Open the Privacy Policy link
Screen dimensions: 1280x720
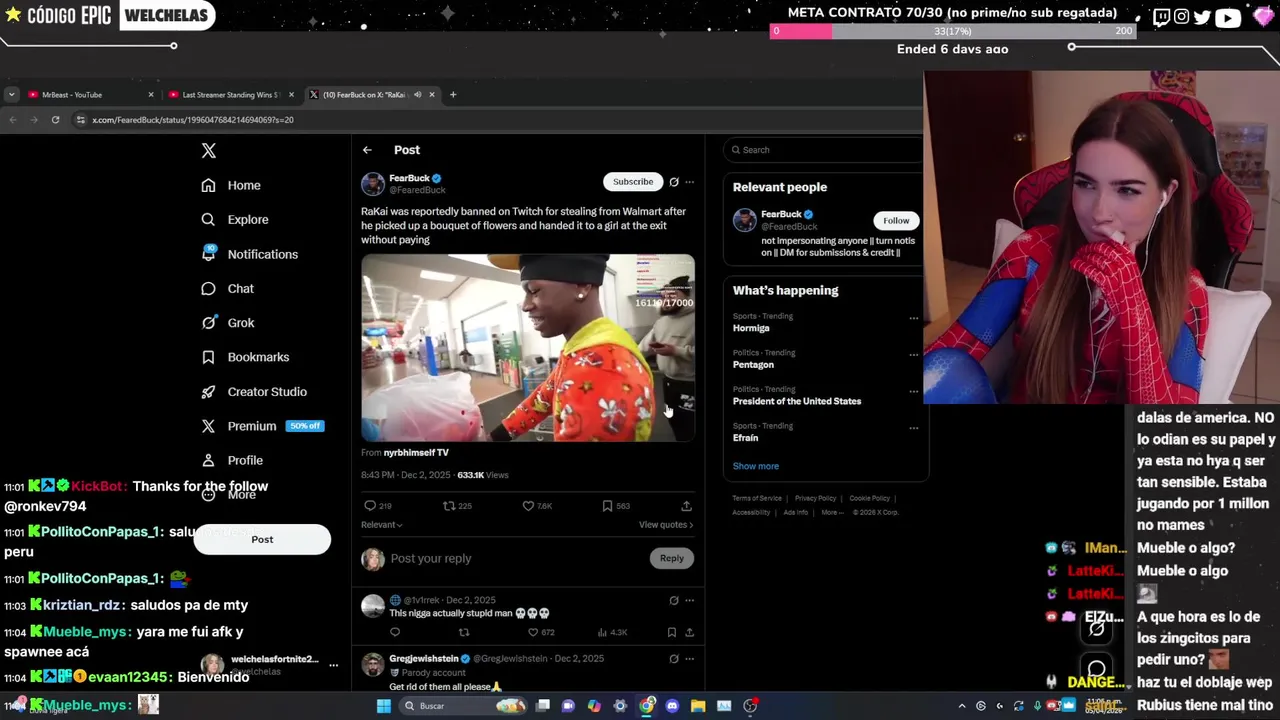[x=816, y=498]
